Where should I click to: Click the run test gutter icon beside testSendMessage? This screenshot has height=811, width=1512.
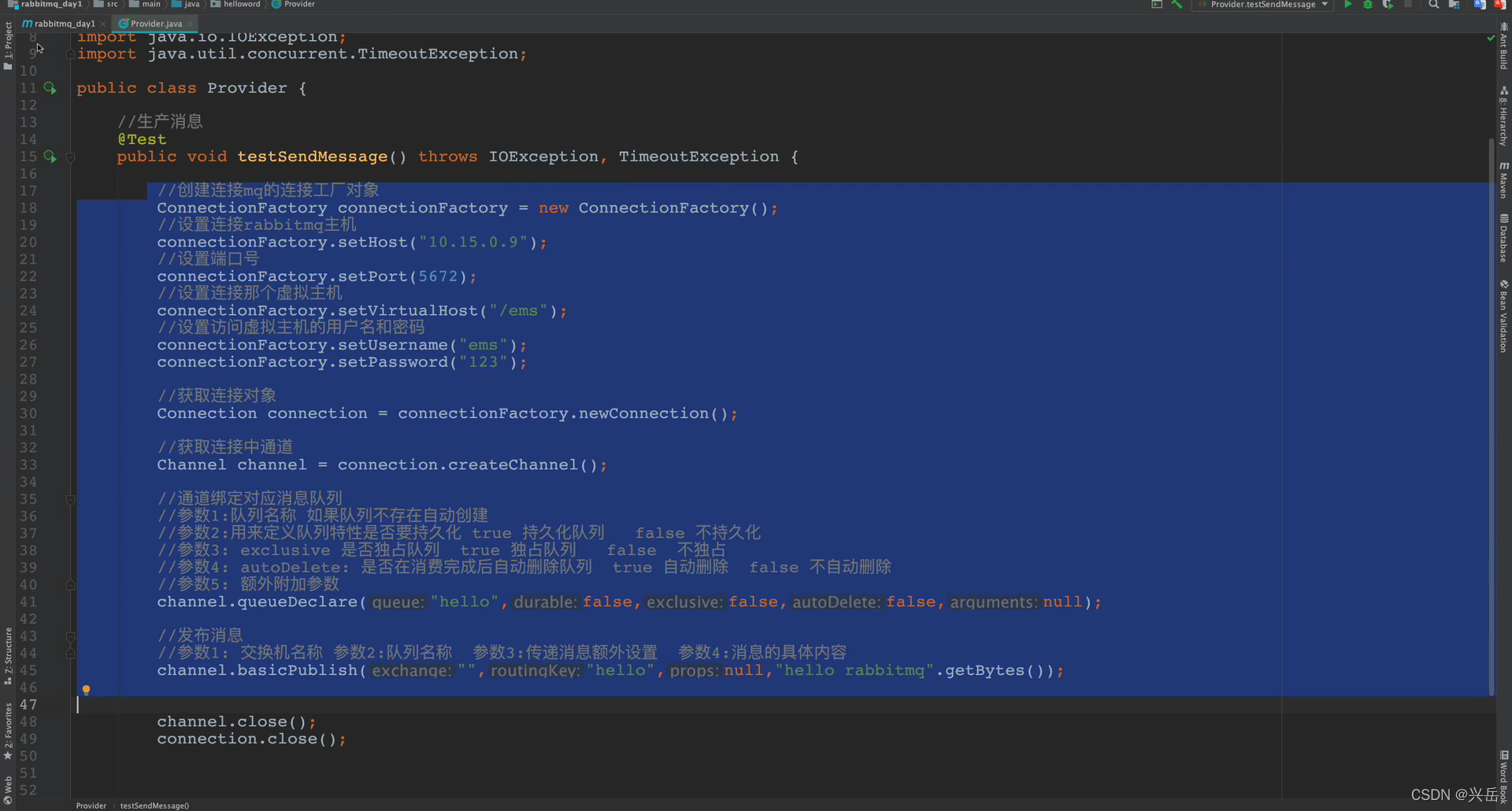tap(50, 157)
